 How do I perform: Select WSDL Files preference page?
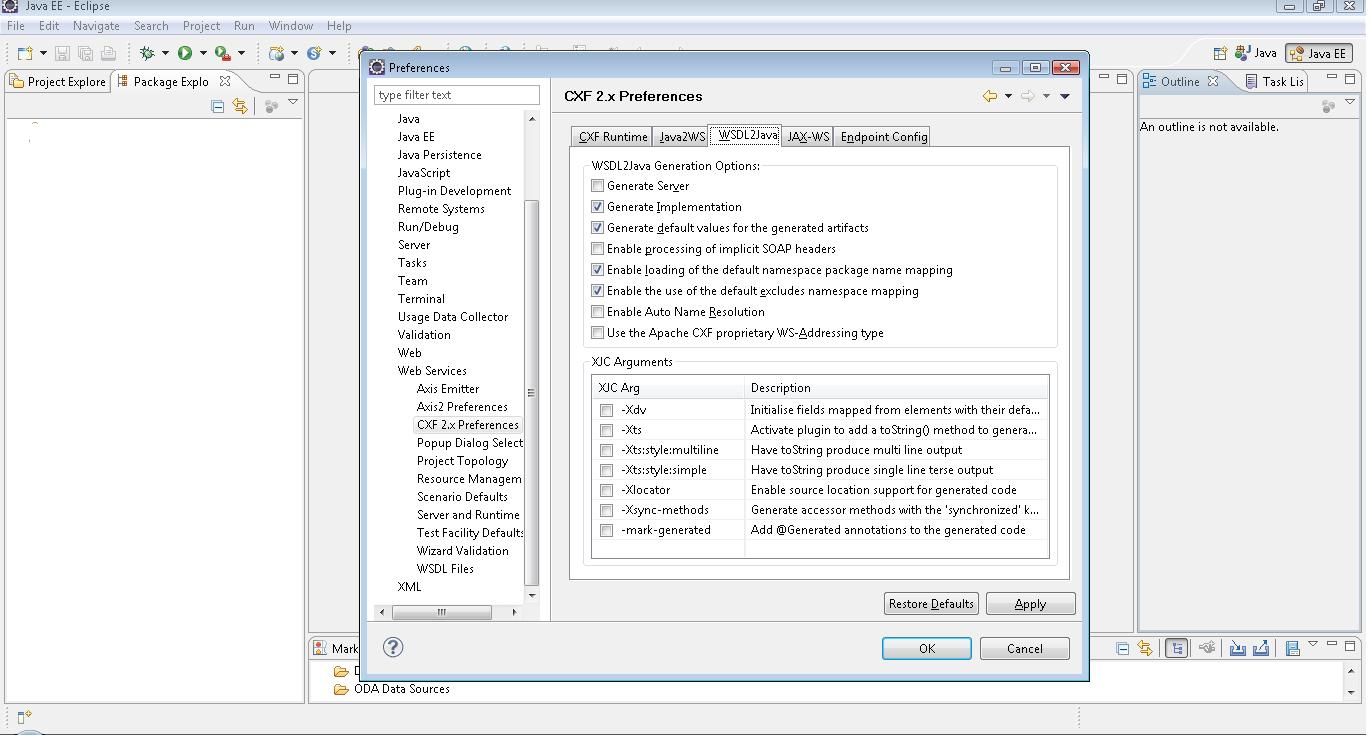pos(445,569)
